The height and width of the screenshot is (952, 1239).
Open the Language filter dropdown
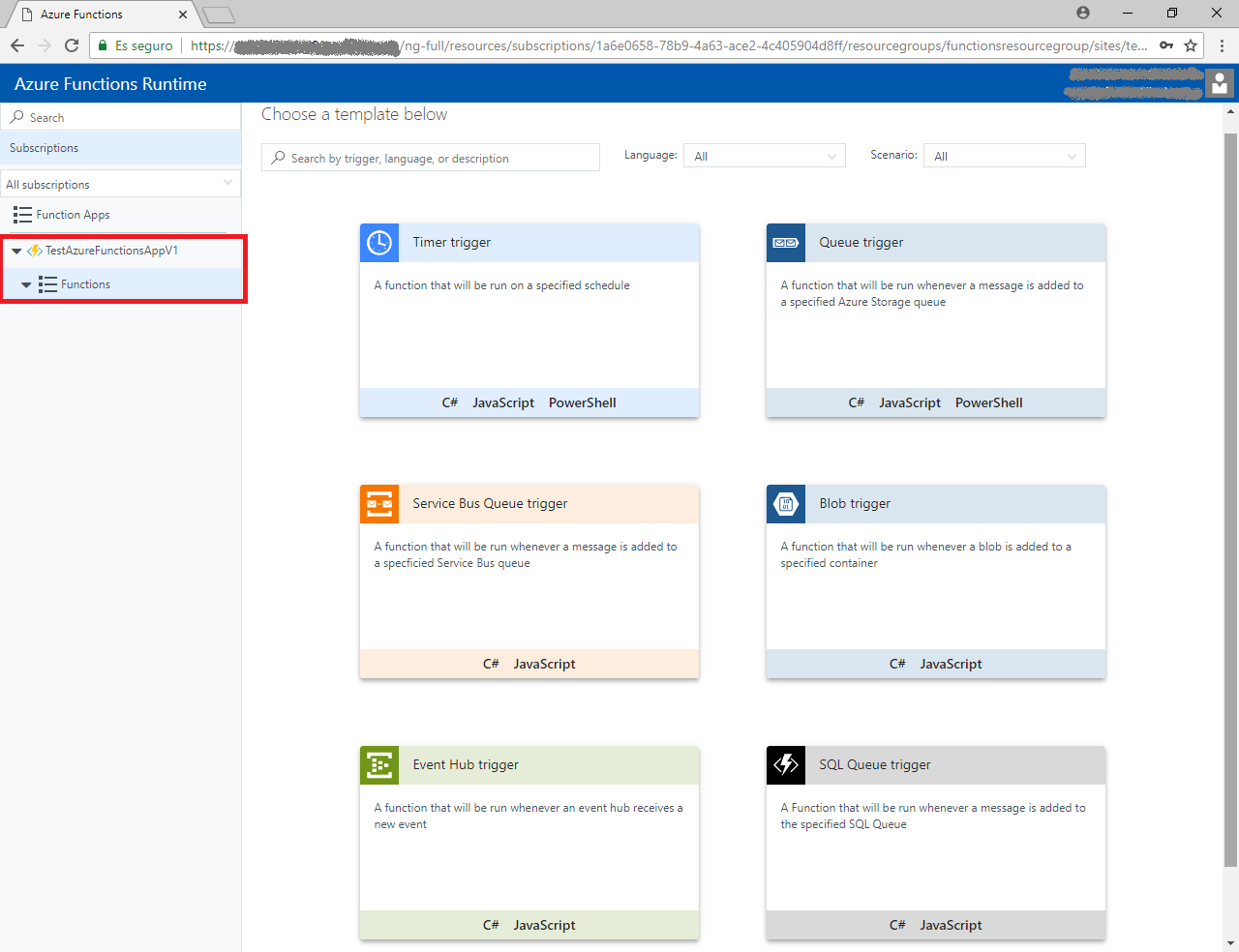click(765, 156)
